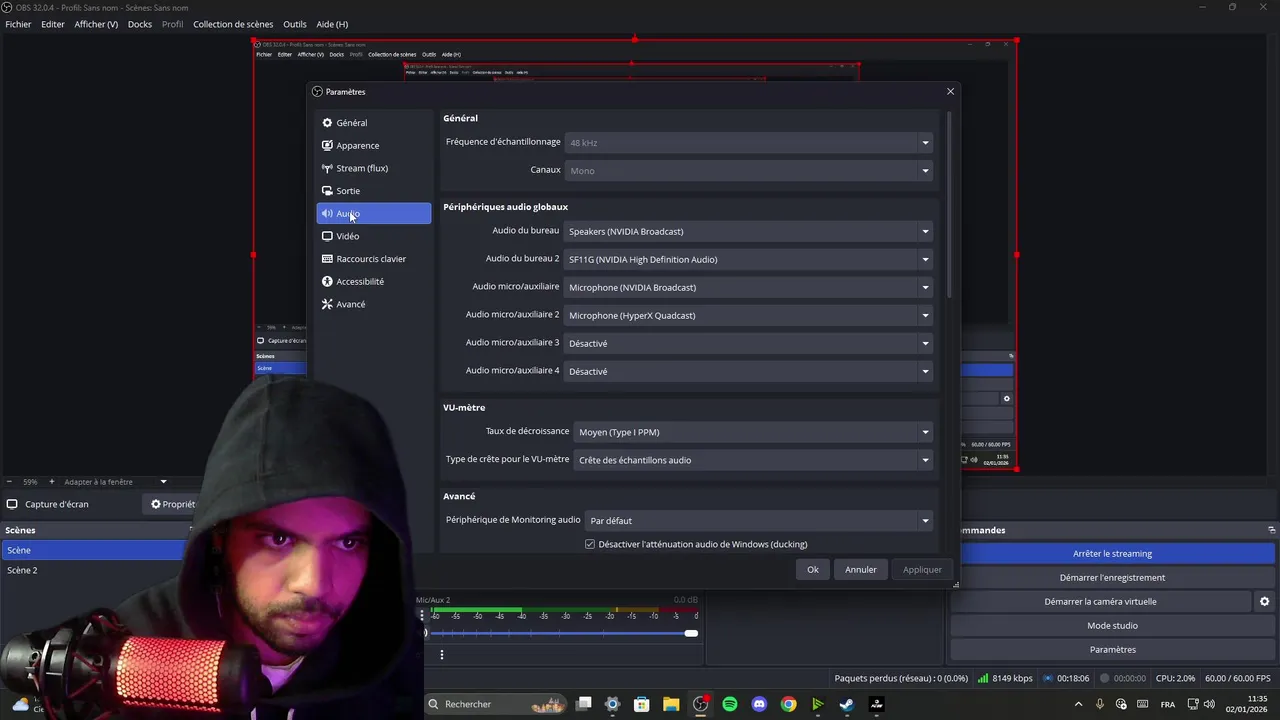Click the microphone tray icon
1280x720 pixels.
[1100, 704]
